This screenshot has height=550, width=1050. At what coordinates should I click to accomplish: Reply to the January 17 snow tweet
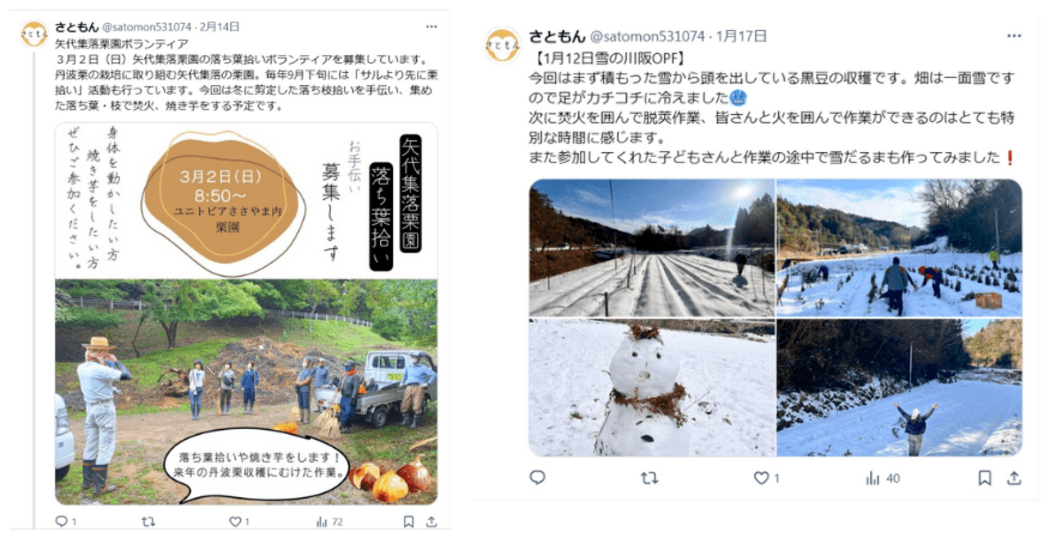pyautogui.click(x=538, y=478)
